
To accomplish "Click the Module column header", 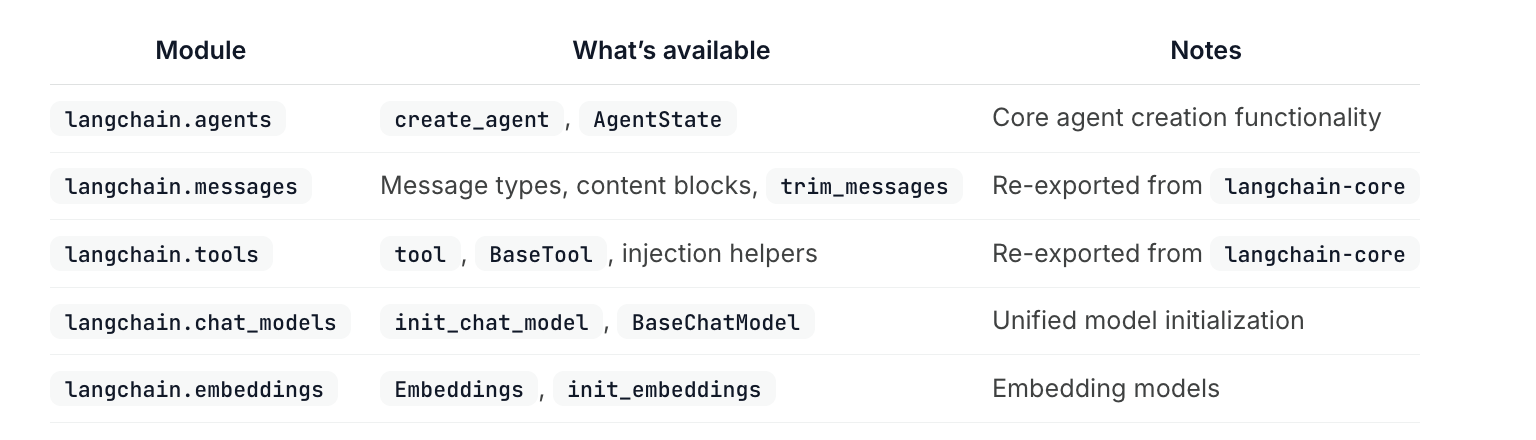I will pos(201,51).
